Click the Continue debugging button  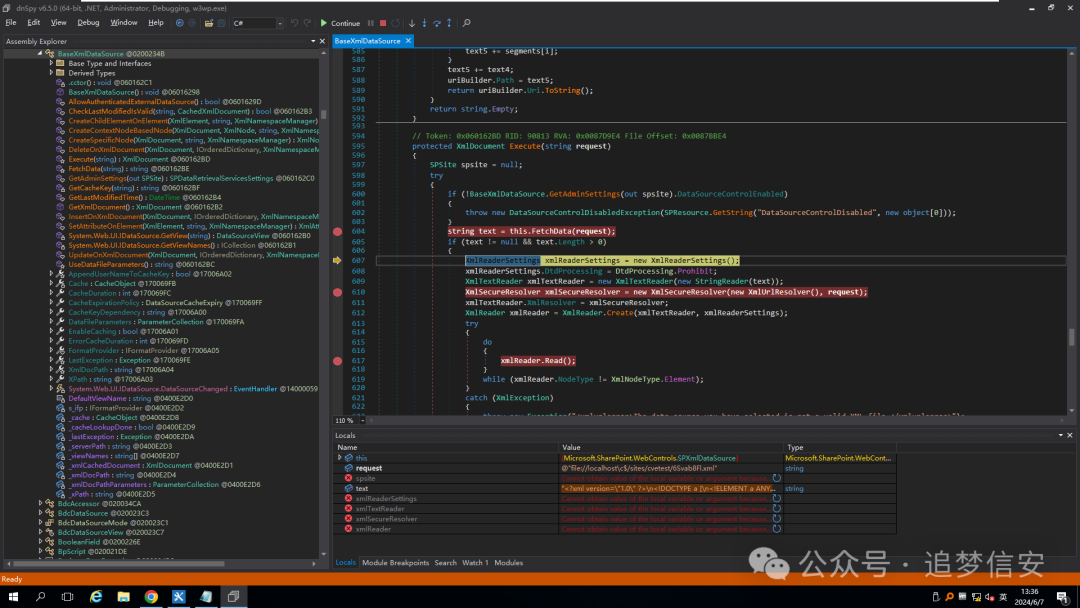coord(339,23)
